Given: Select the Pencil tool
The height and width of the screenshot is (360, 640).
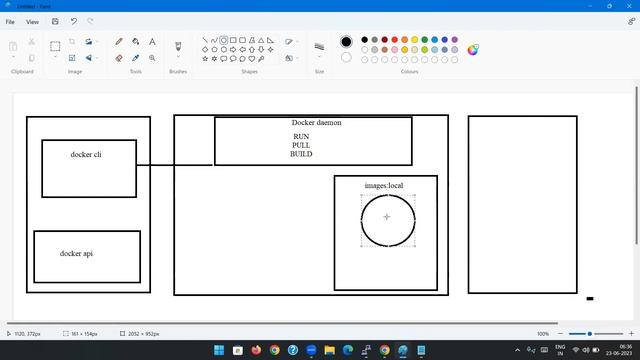Looking at the screenshot, I should (119, 42).
